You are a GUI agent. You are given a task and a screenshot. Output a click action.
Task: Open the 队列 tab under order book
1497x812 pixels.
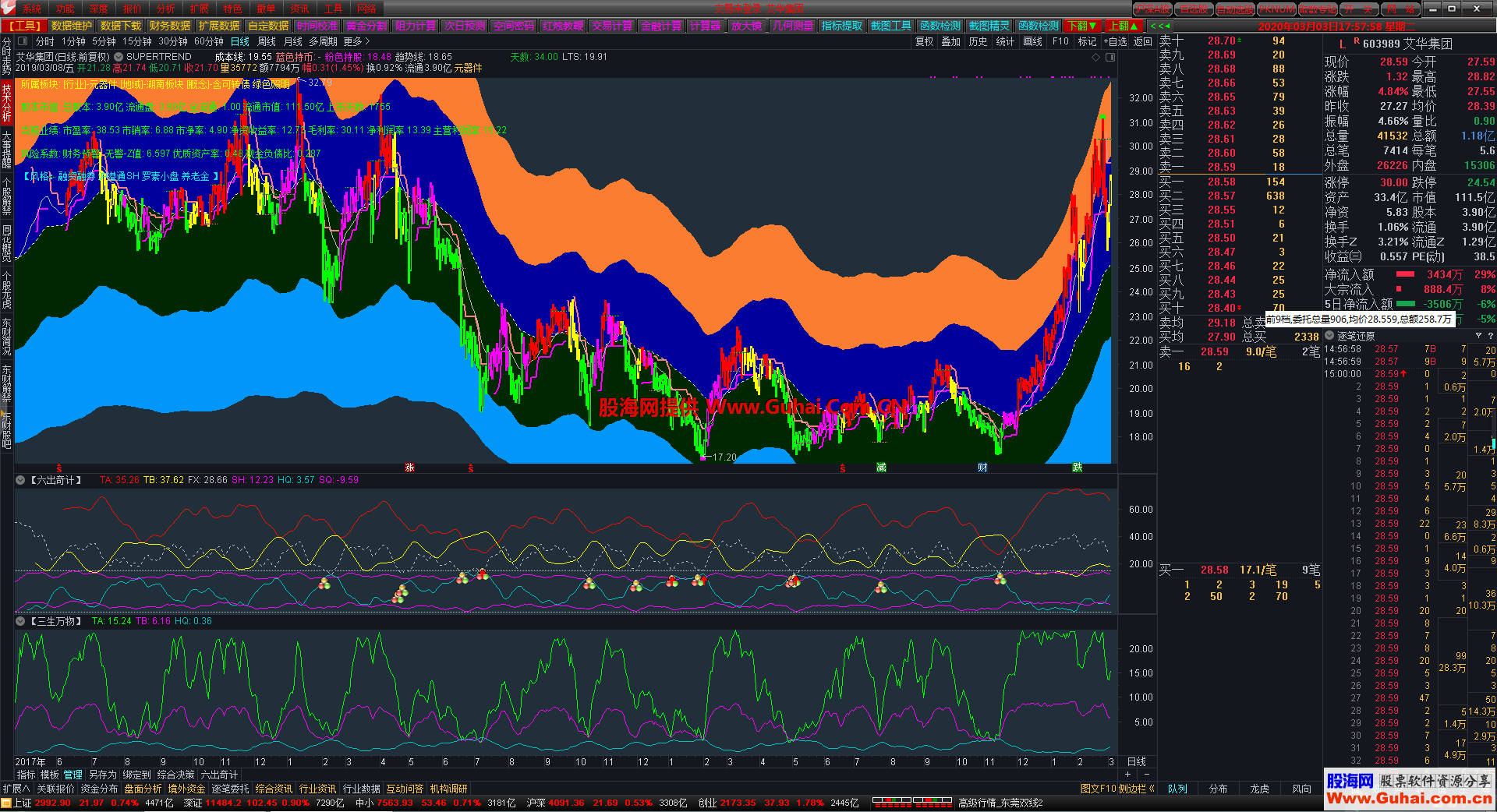pyautogui.click(x=1177, y=789)
